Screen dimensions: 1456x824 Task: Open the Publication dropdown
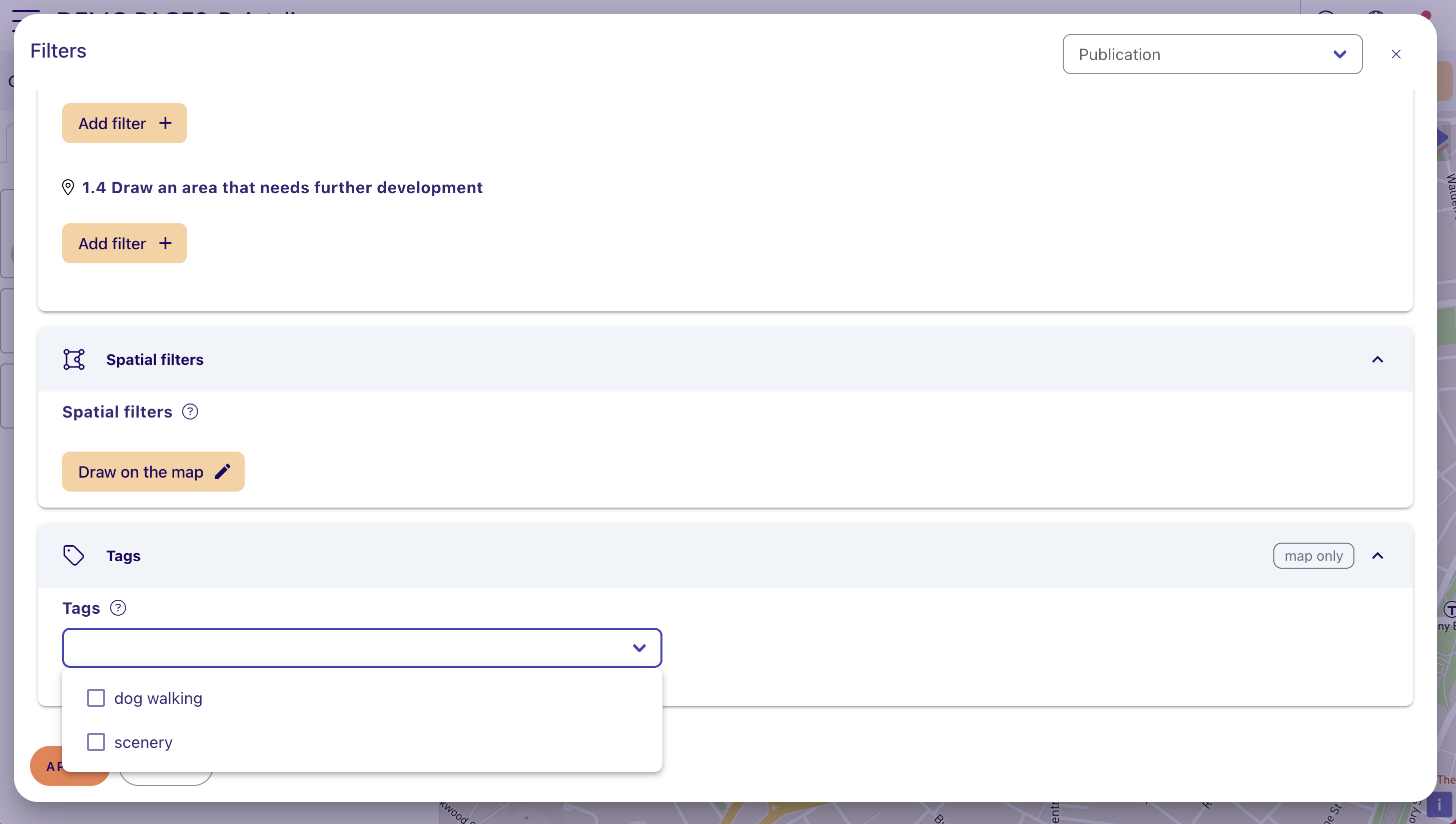tap(1212, 55)
